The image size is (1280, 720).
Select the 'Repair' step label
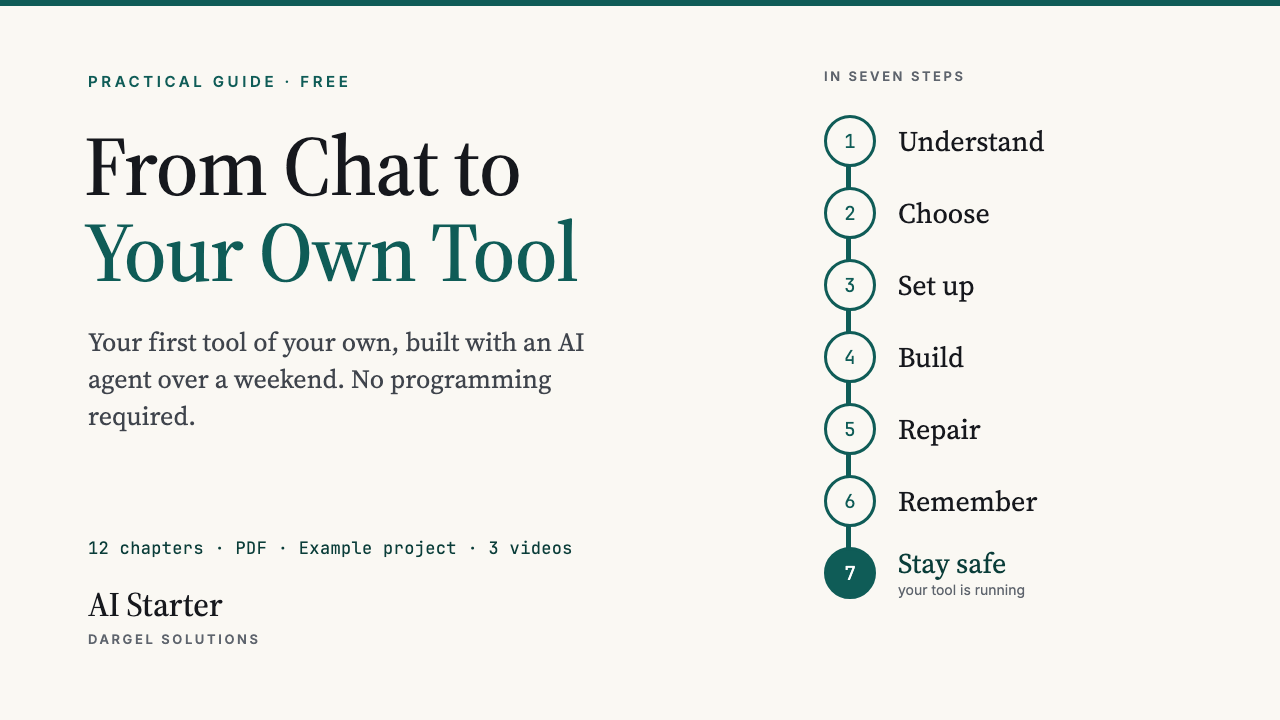(x=939, y=431)
